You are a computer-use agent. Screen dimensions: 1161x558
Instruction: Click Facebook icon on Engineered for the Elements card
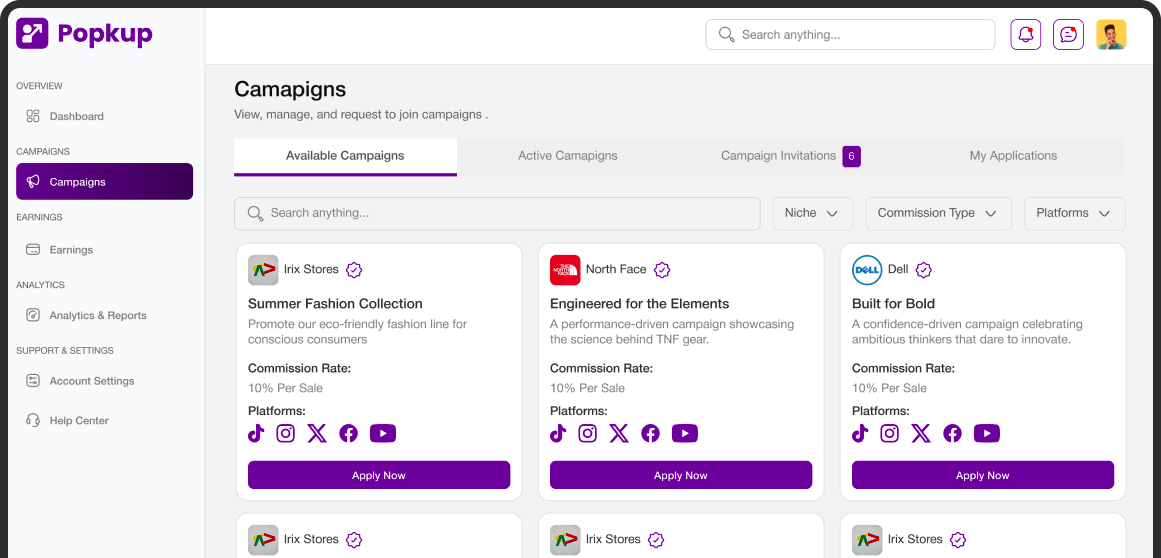[x=650, y=433]
